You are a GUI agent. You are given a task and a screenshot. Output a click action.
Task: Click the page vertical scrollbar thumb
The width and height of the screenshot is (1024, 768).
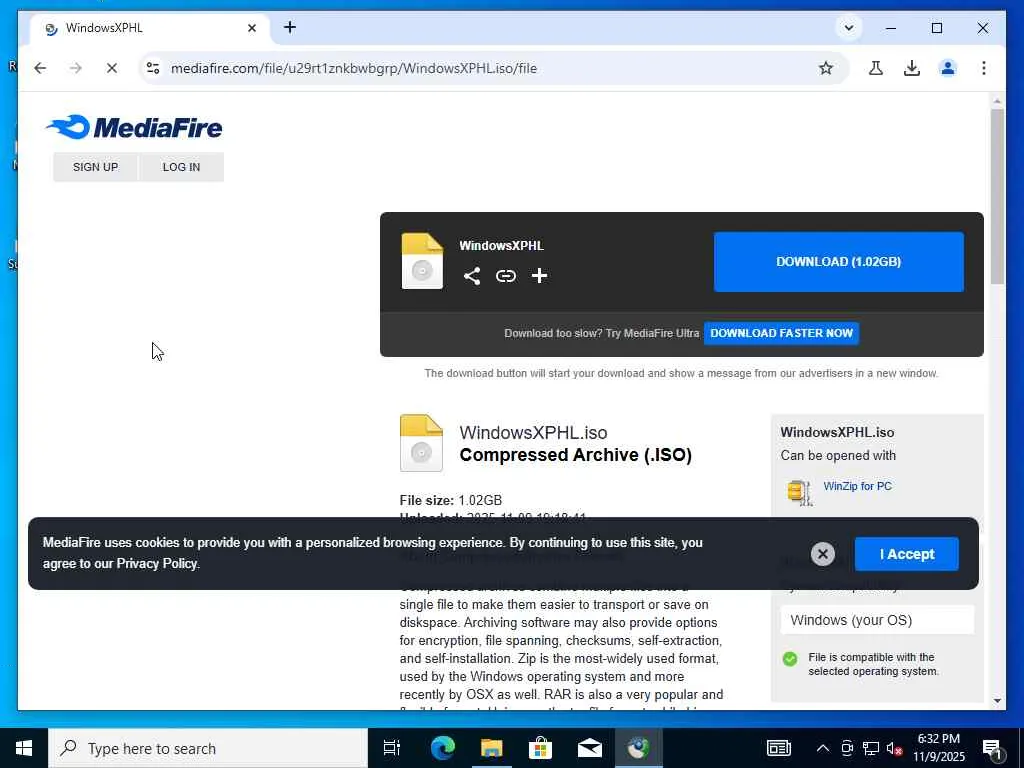point(997,196)
